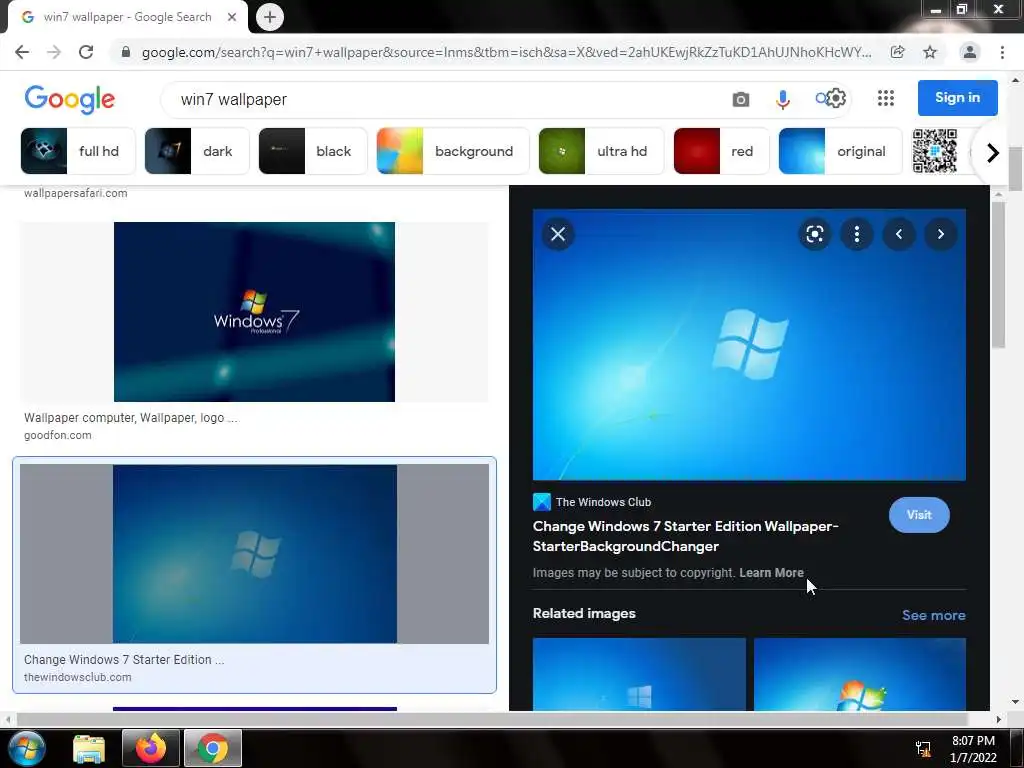The width and height of the screenshot is (1024, 768).
Task: Open the share page icon in address bar
Action: click(x=897, y=52)
